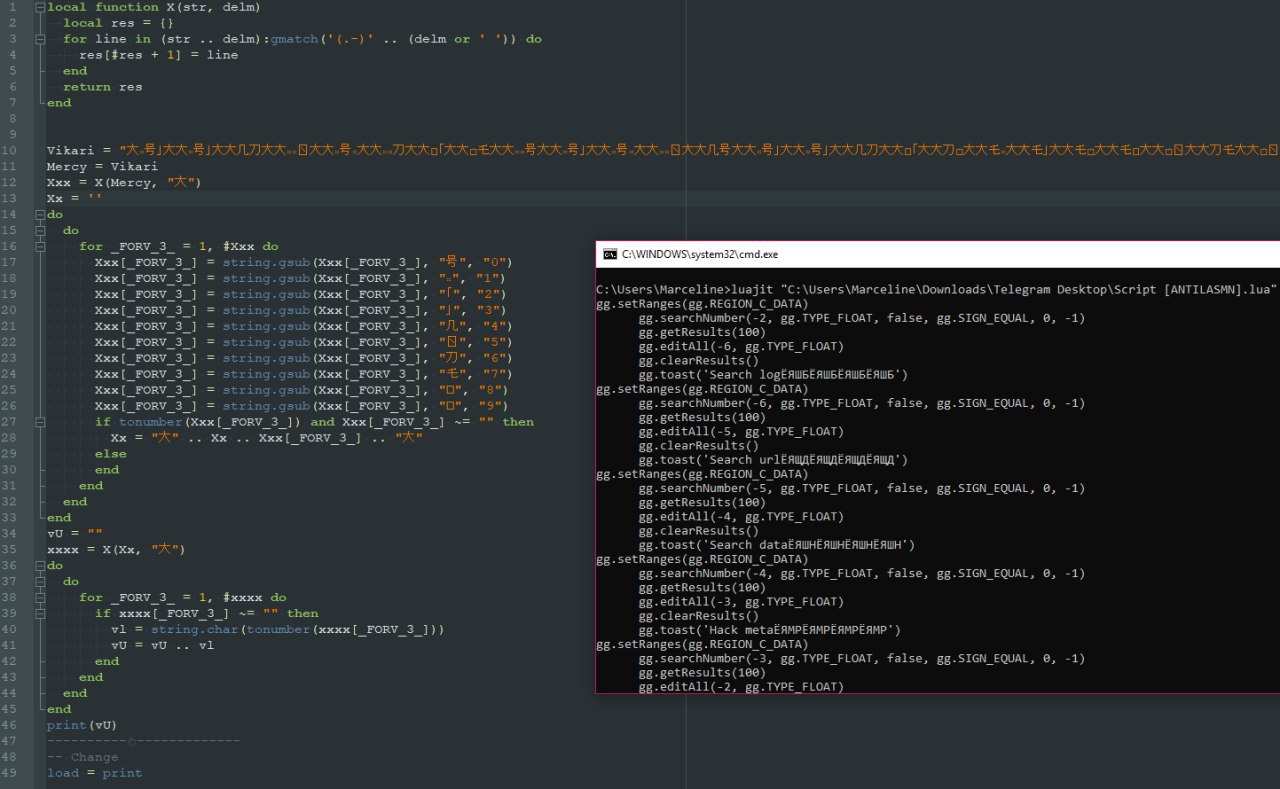Click the return res statement
This screenshot has width=1280, height=789.
point(103,87)
